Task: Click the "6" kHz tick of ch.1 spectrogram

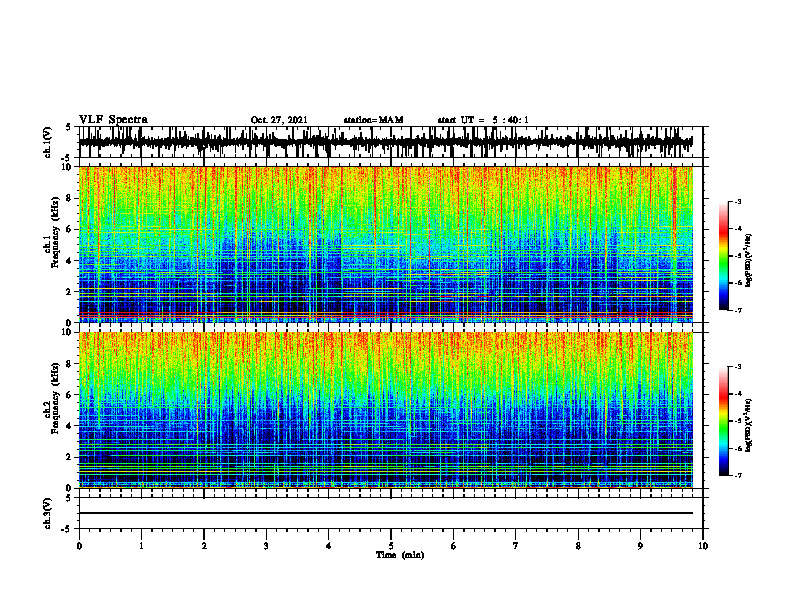Action: [x=71, y=229]
